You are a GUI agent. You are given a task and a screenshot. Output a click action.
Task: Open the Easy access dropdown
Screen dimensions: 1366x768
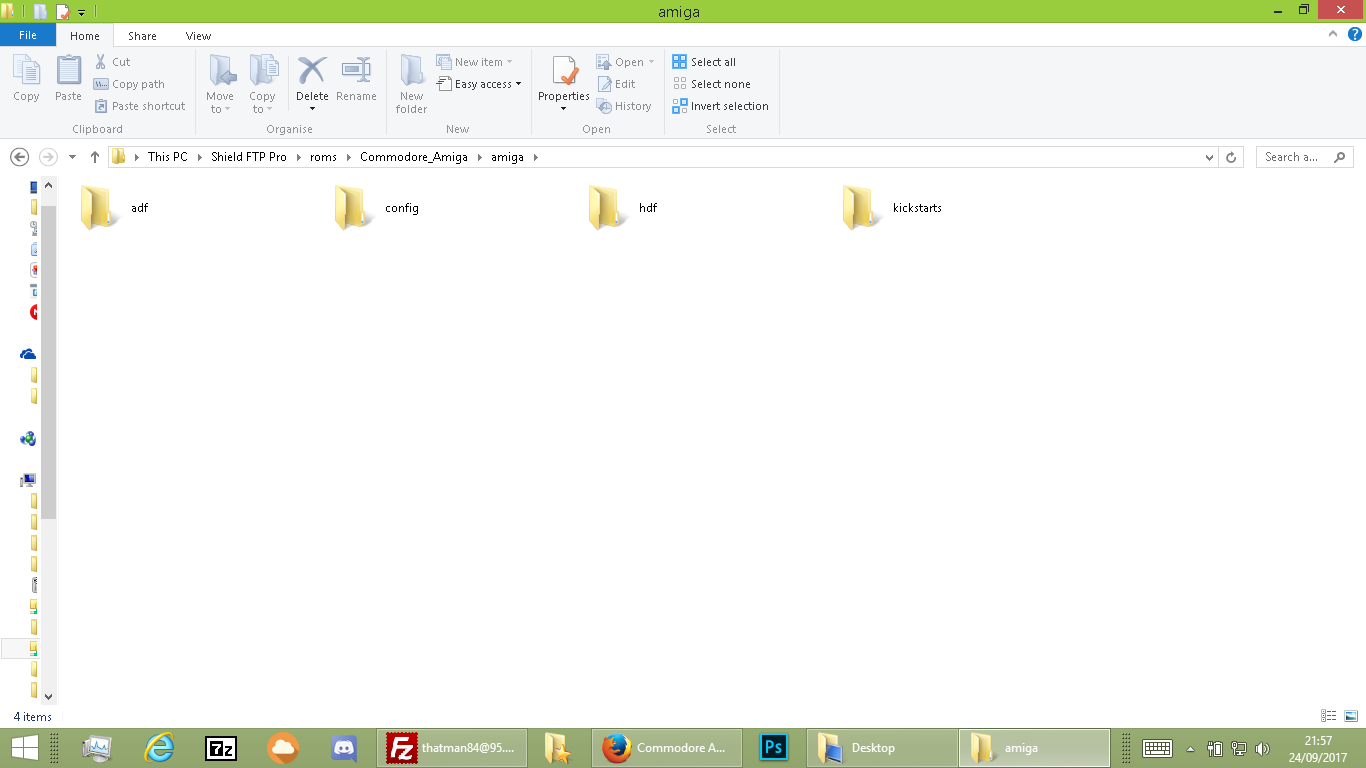(x=480, y=84)
